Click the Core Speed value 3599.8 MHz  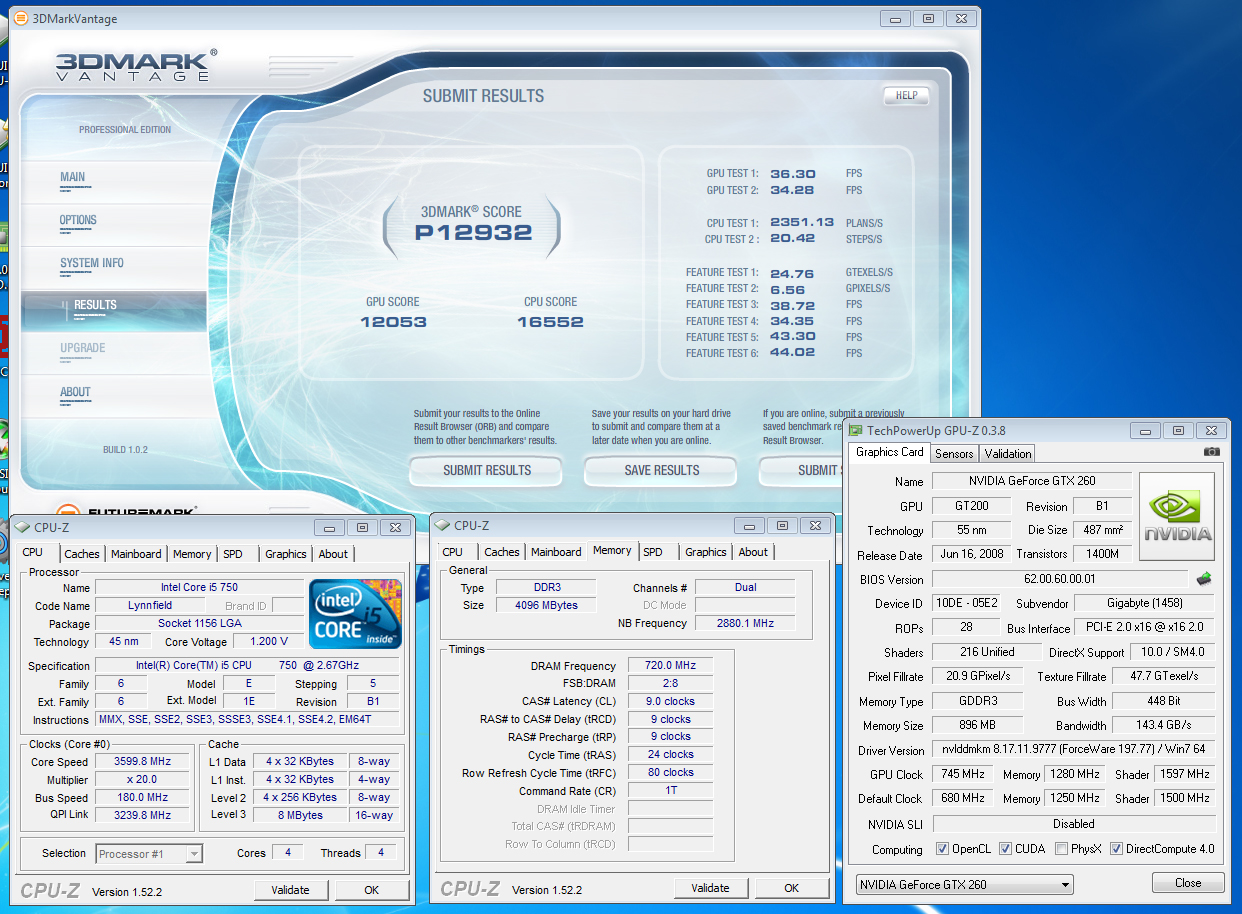142,762
